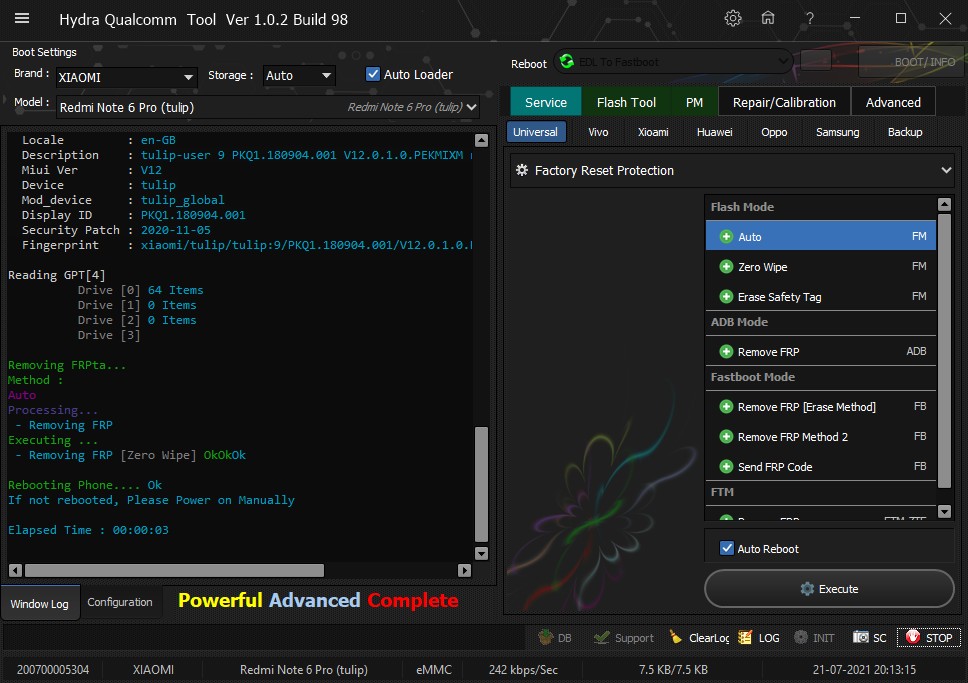Click the BOOT/ INFO button

point(911,62)
